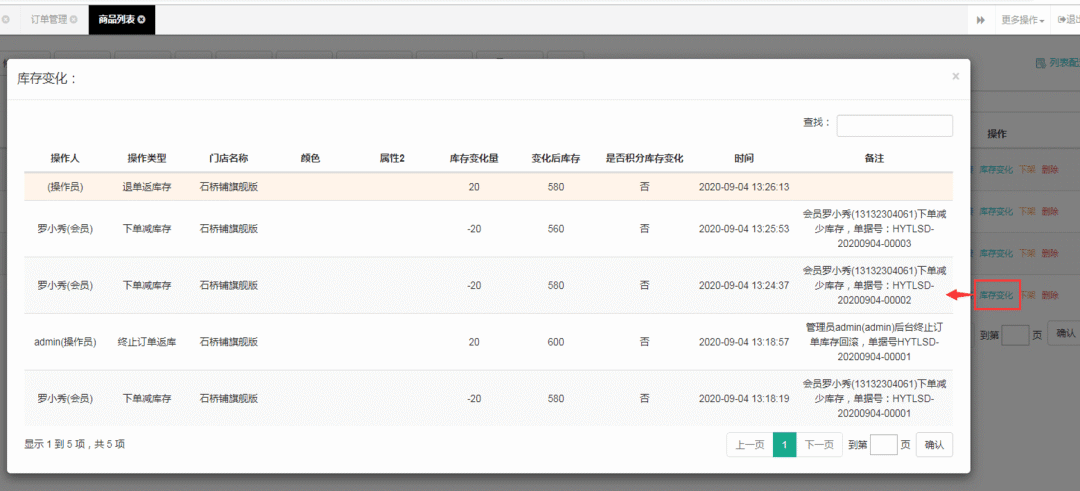Click the 查找 search input field
This screenshot has width=1080, height=491.
point(894,125)
